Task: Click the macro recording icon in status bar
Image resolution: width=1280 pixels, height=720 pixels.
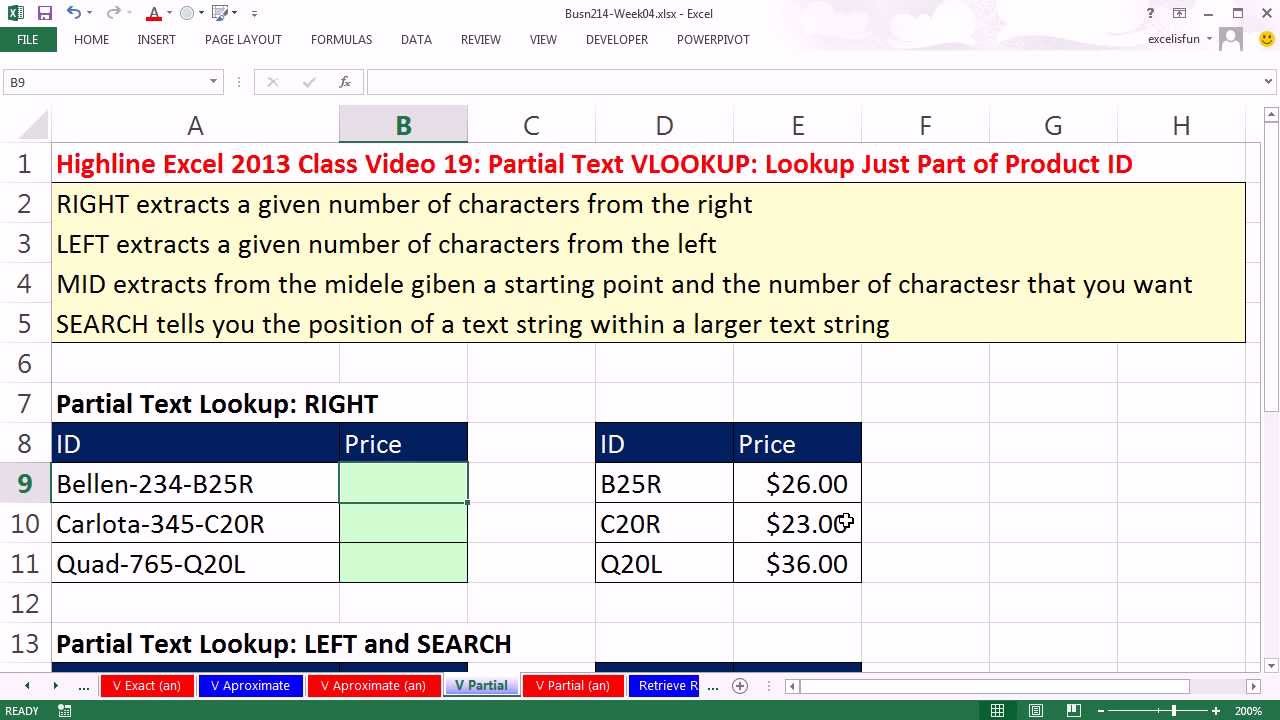Action: (65, 711)
